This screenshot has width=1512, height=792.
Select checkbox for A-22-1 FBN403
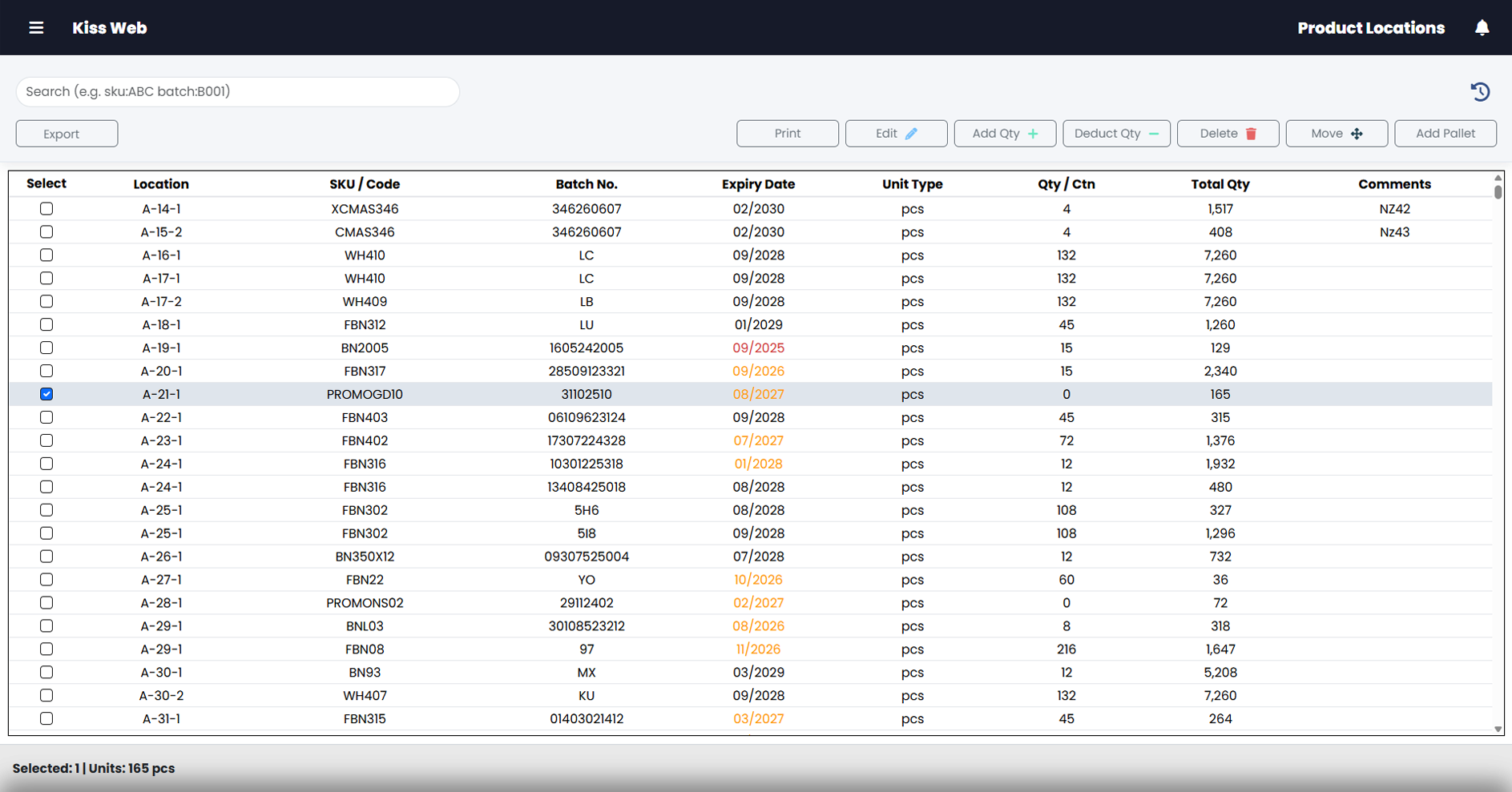pos(46,417)
